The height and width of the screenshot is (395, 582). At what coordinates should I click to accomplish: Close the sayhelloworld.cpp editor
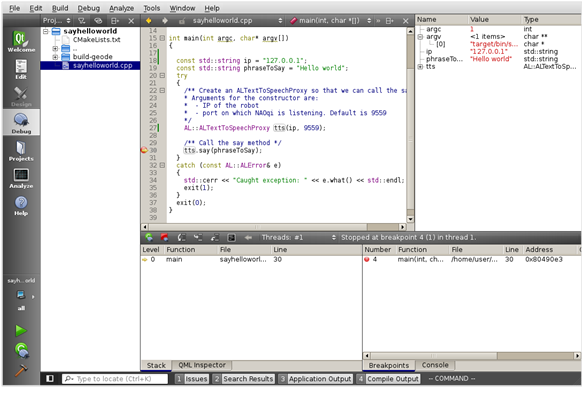406,21
